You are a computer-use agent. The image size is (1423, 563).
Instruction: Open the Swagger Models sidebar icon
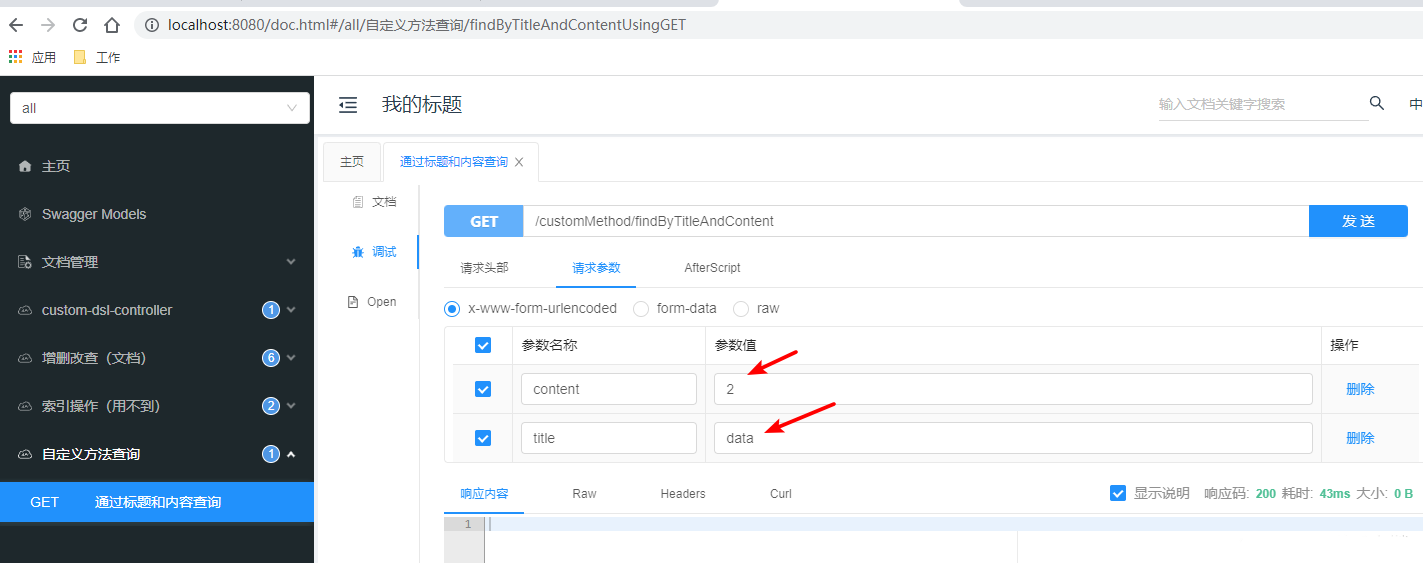(26, 214)
